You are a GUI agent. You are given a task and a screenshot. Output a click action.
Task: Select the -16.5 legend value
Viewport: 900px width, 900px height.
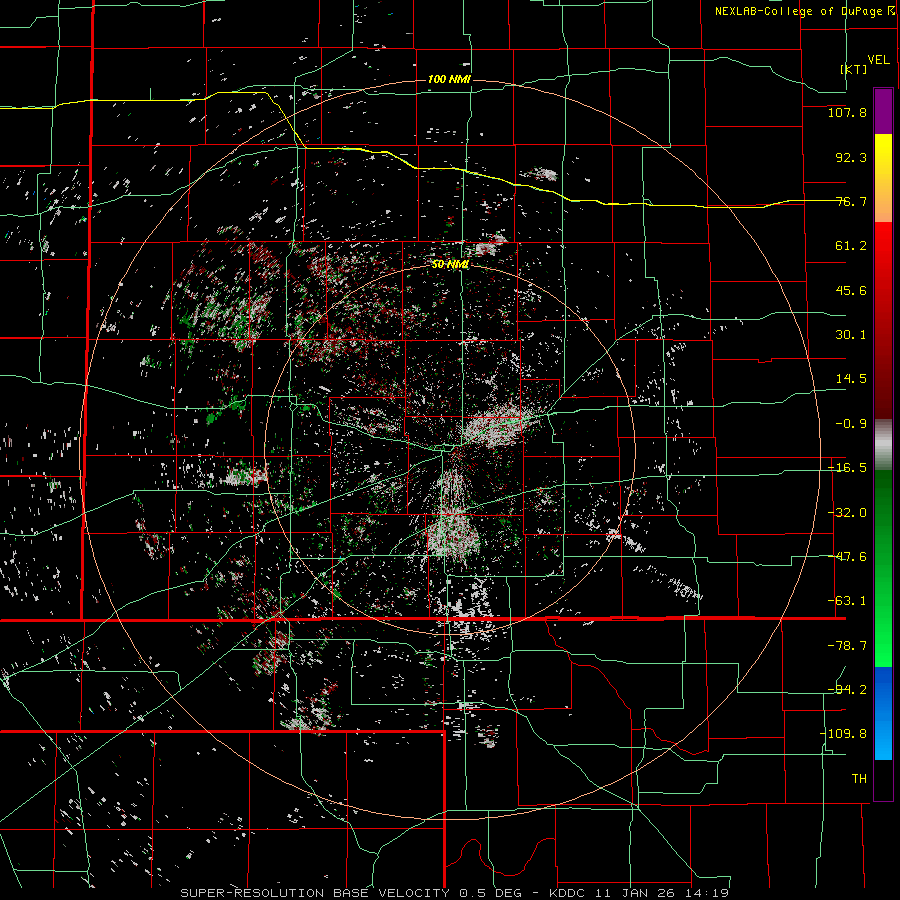pos(847,468)
